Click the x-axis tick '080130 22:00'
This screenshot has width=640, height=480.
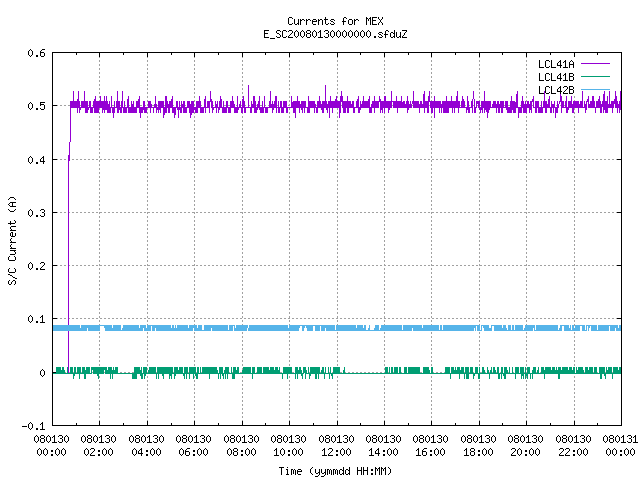pos(573,446)
